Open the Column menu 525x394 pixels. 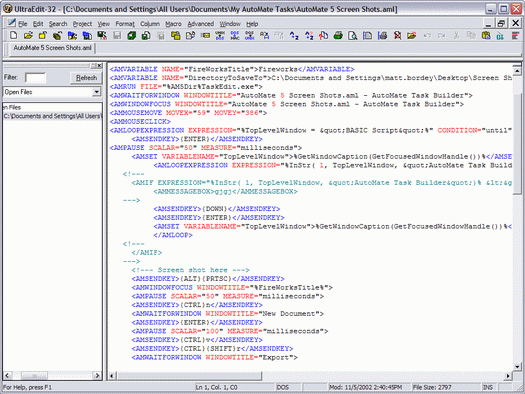pos(150,24)
